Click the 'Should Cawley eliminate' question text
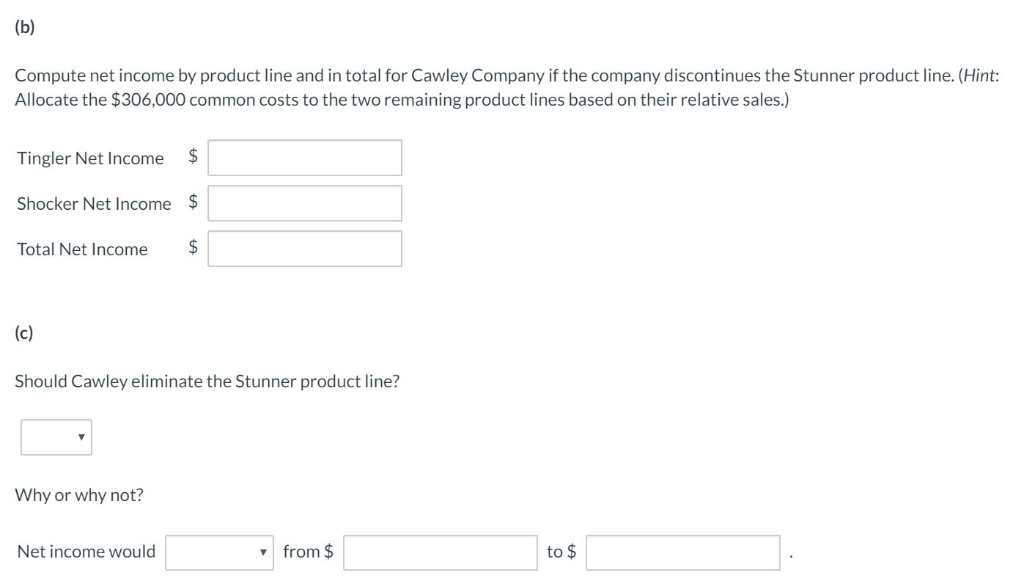This screenshot has width=1024, height=581. 207,382
